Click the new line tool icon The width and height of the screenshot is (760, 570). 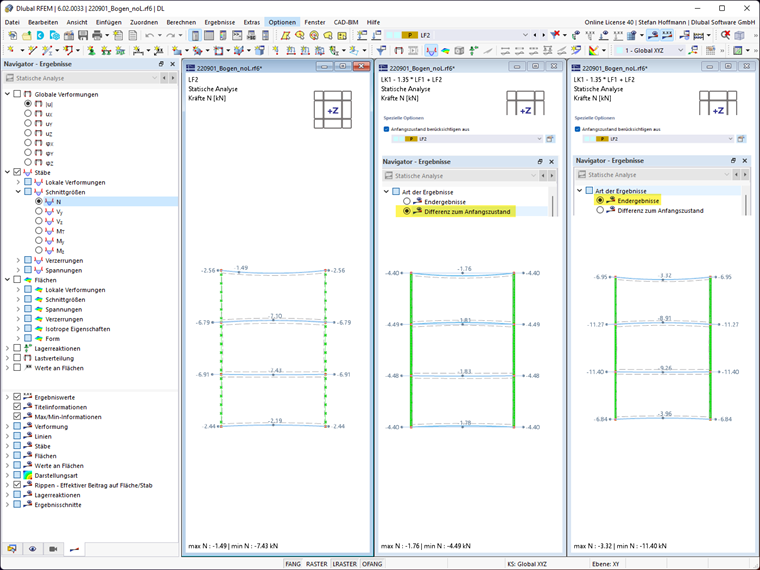pos(32,50)
